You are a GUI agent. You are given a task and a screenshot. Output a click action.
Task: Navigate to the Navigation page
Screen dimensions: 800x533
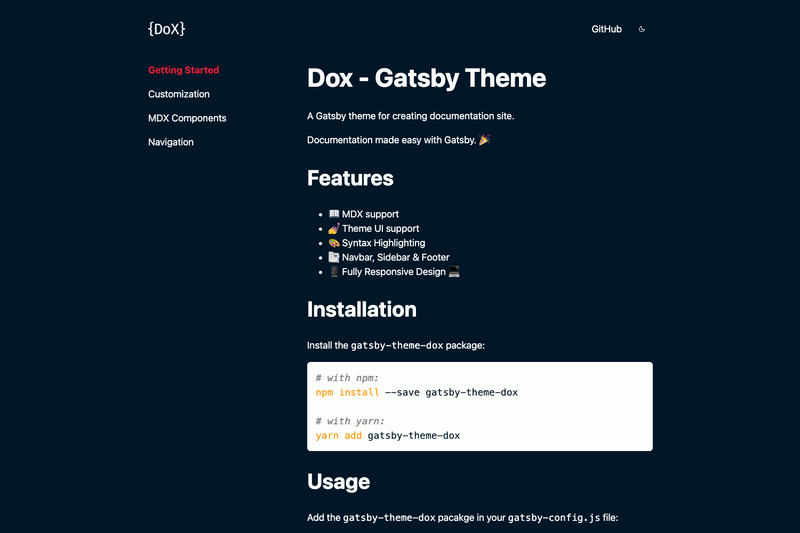[170, 142]
